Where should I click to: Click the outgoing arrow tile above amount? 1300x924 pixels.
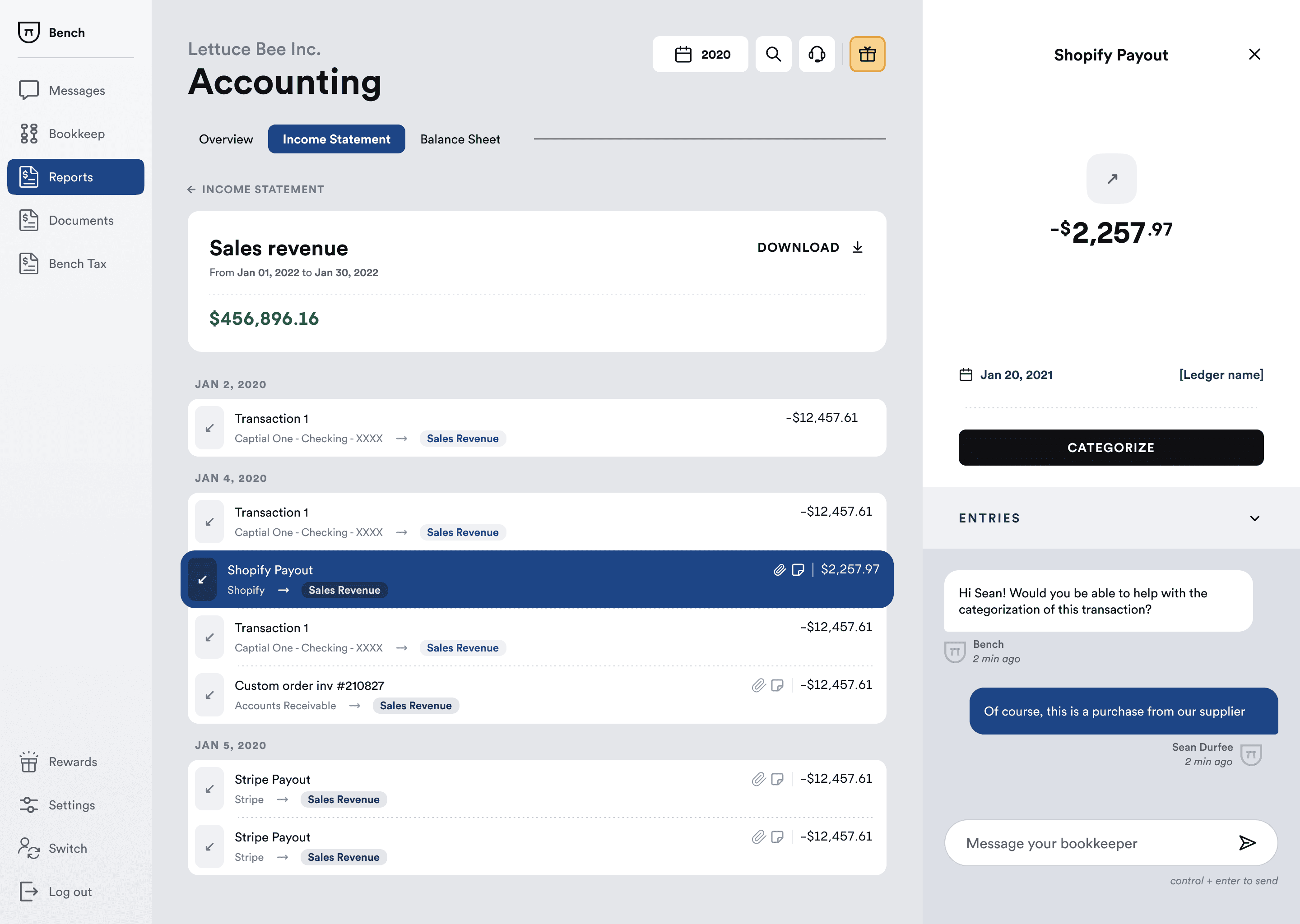tap(1111, 179)
